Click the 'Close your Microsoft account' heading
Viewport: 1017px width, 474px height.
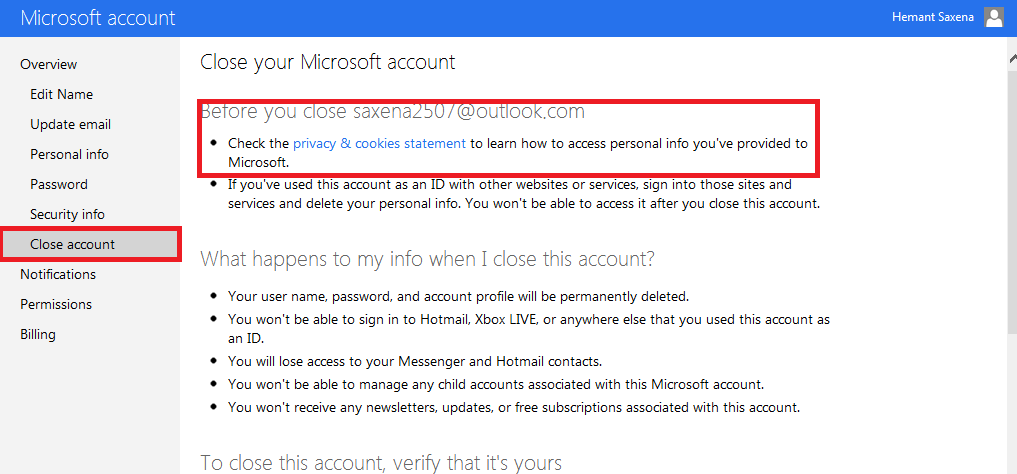tap(327, 62)
